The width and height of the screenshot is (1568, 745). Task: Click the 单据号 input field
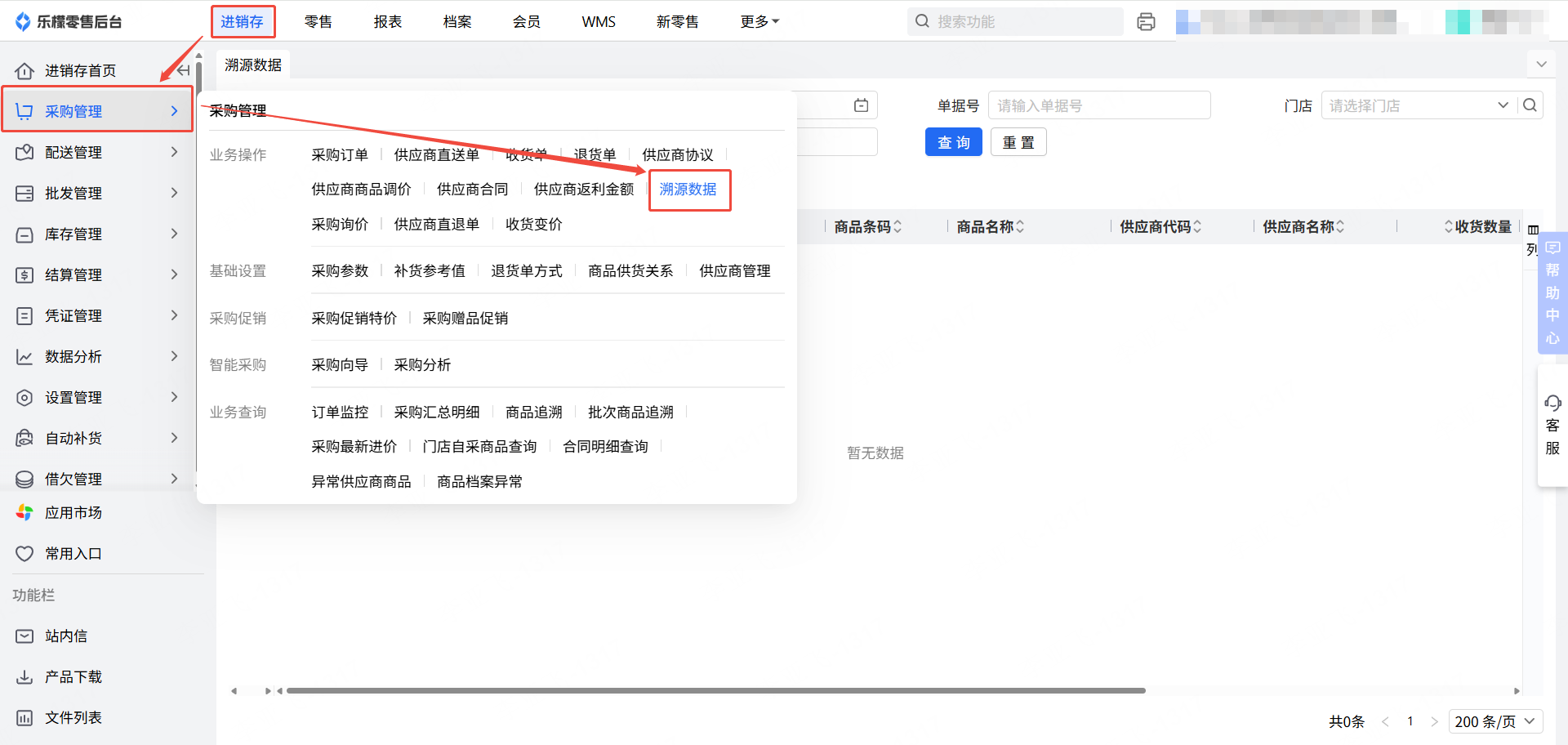[1099, 105]
